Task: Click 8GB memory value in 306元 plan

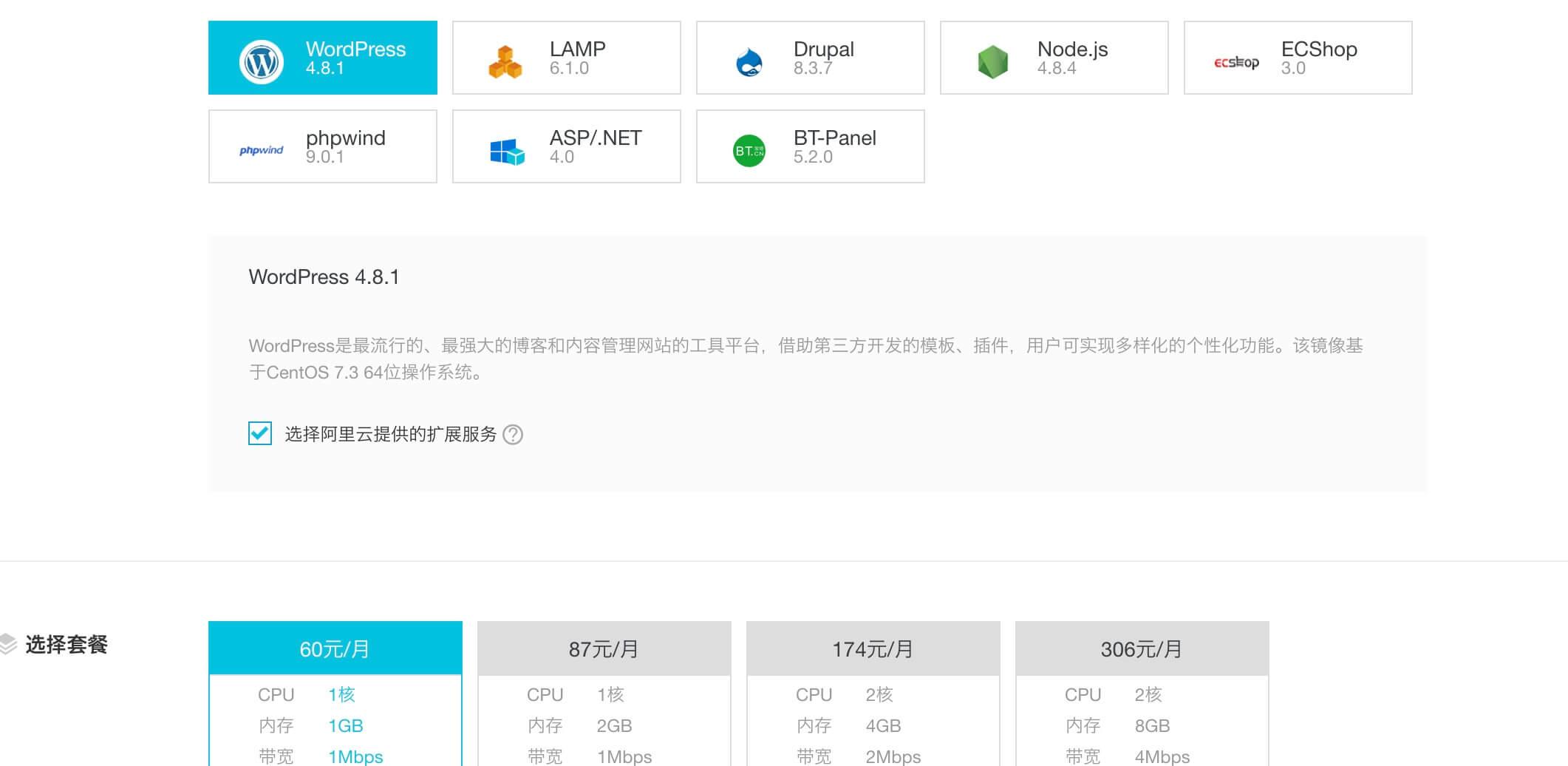Action: pyautogui.click(x=1153, y=726)
